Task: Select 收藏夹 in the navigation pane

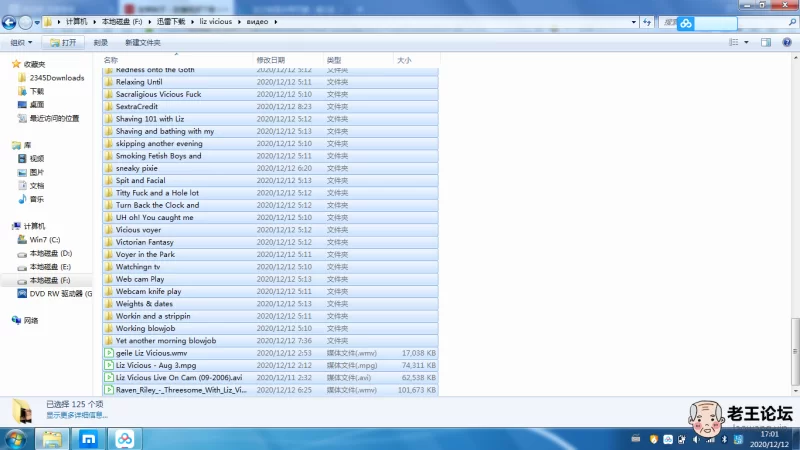Action: (34, 64)
